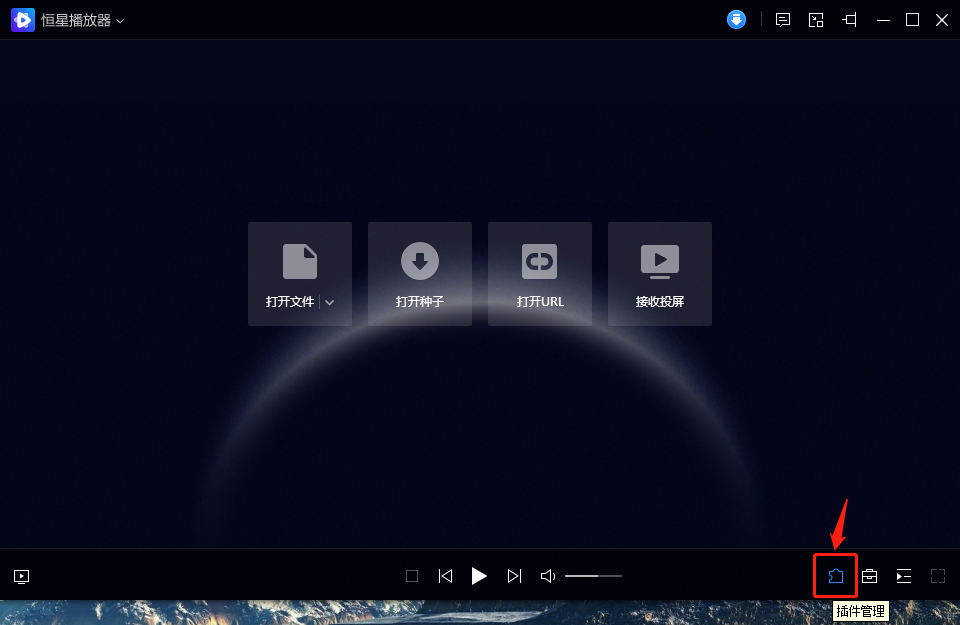The image size is (960, 625).
Task: Switch to mini window mode icon
Action: pyautogui.click(x=816, y=20)
